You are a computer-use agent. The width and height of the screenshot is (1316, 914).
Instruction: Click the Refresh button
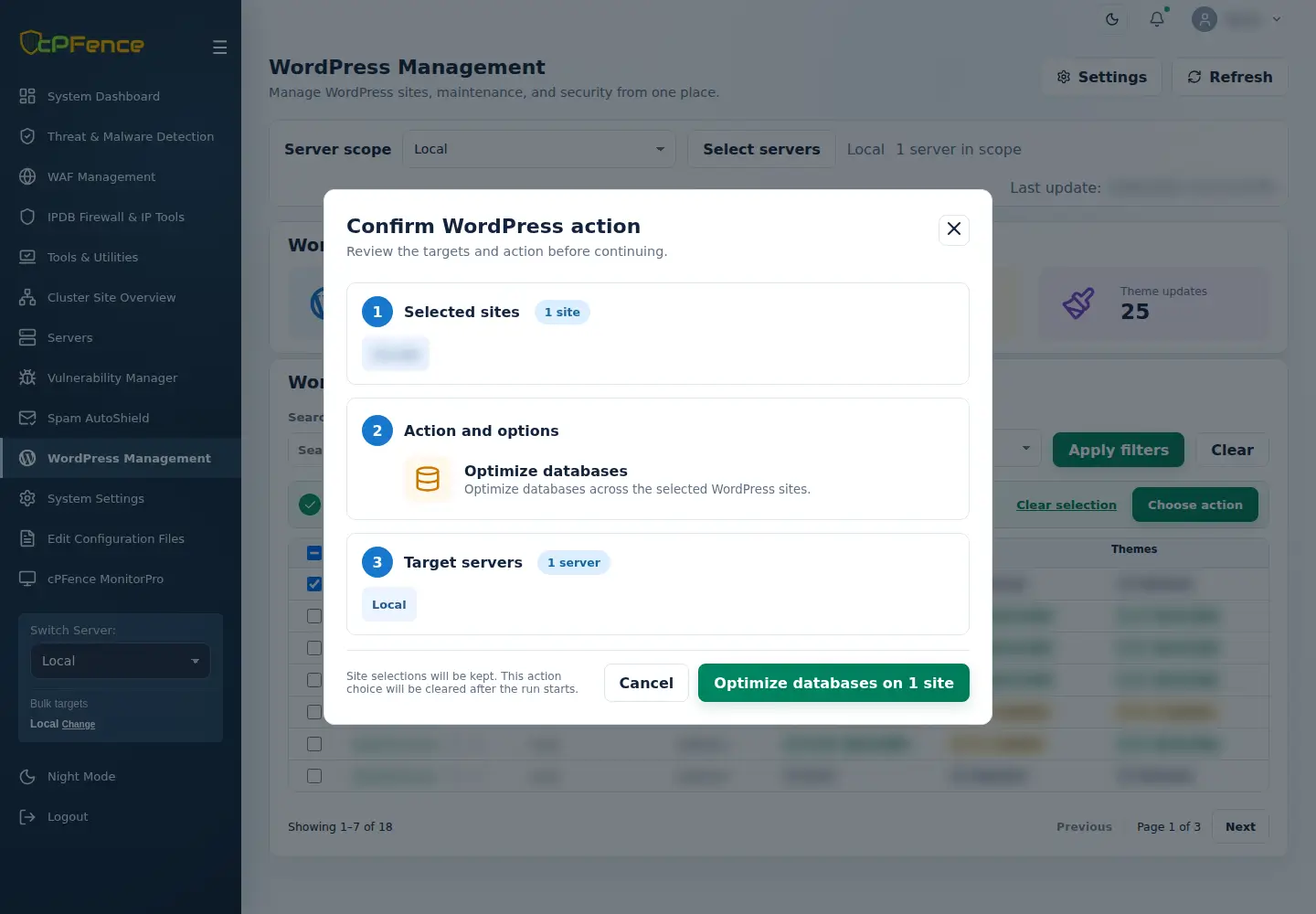1230,77
